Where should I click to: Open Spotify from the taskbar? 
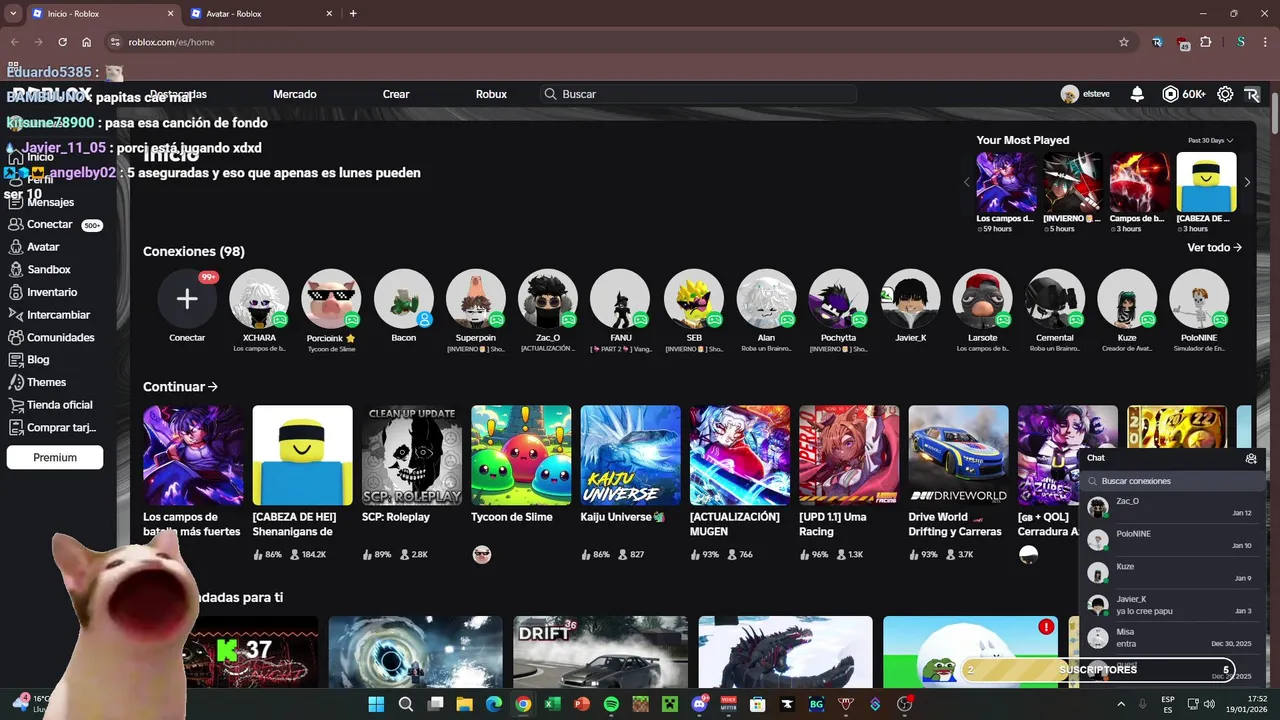point(611,704)
